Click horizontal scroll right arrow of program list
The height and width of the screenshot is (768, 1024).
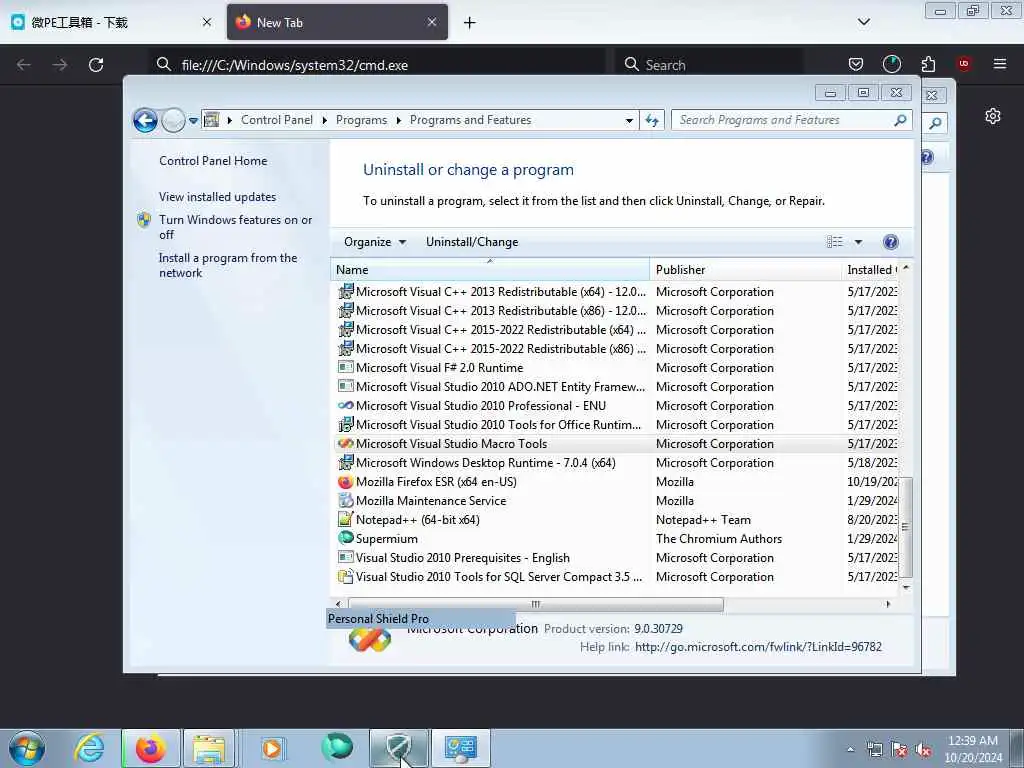coord(888,604)
